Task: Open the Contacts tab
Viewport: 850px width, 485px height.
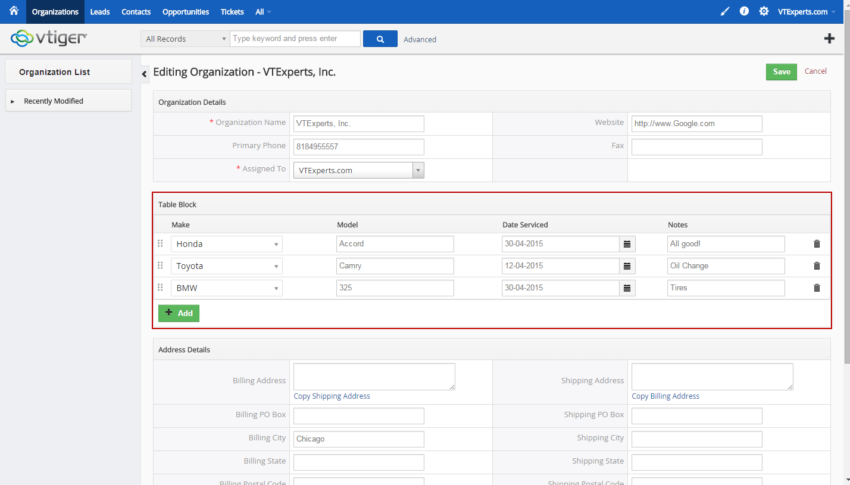Action: coord(136,11)
